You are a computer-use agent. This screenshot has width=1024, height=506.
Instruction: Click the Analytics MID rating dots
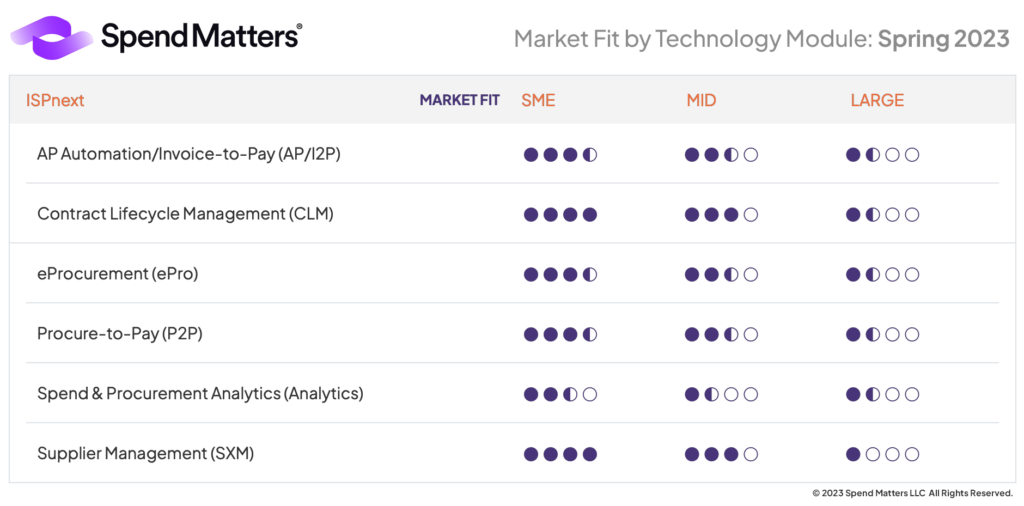(721, 394)
